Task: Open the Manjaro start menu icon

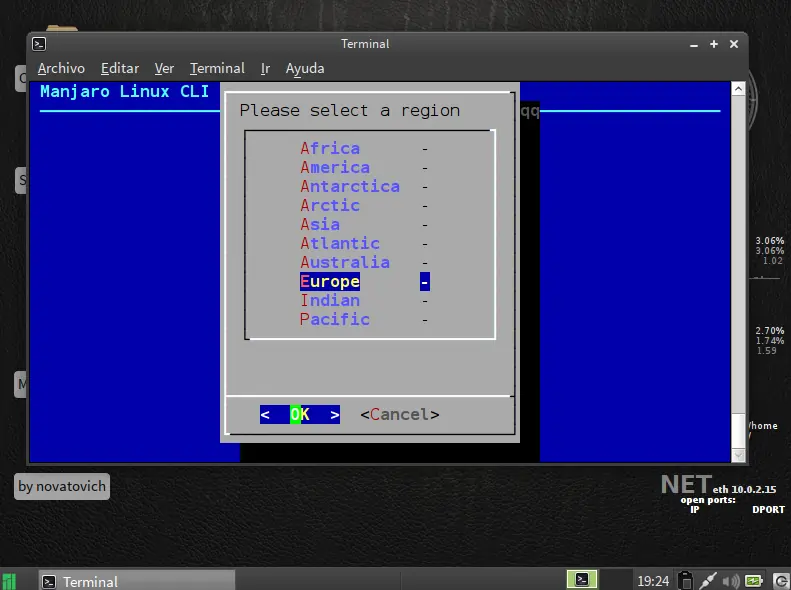Action: [x=9, y=581]
